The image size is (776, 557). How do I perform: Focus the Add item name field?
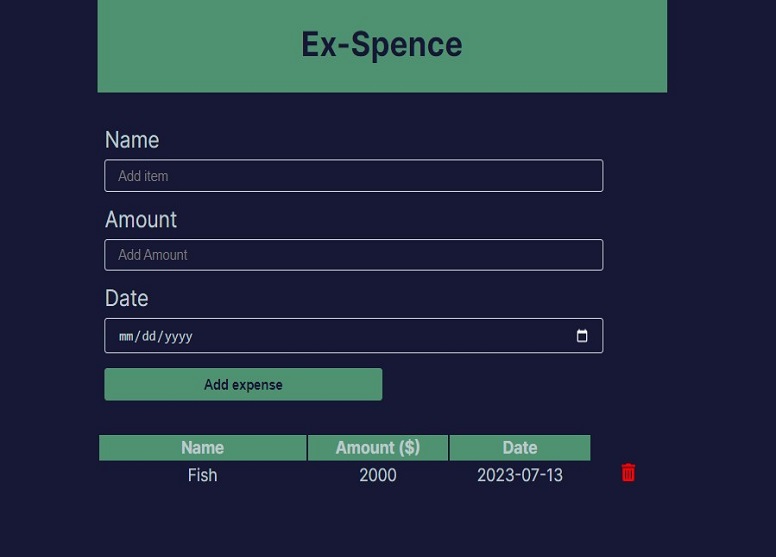[x=353, y=176]
